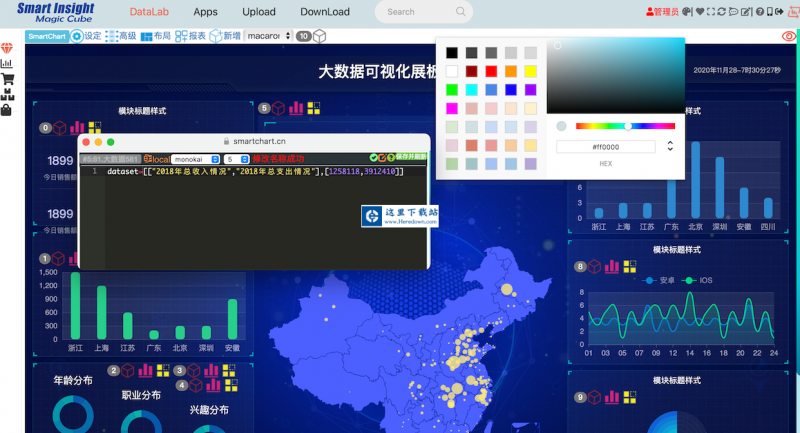Open the Apps menu
This screenshot has height=433, width=800.
click(x=205, y=12)
